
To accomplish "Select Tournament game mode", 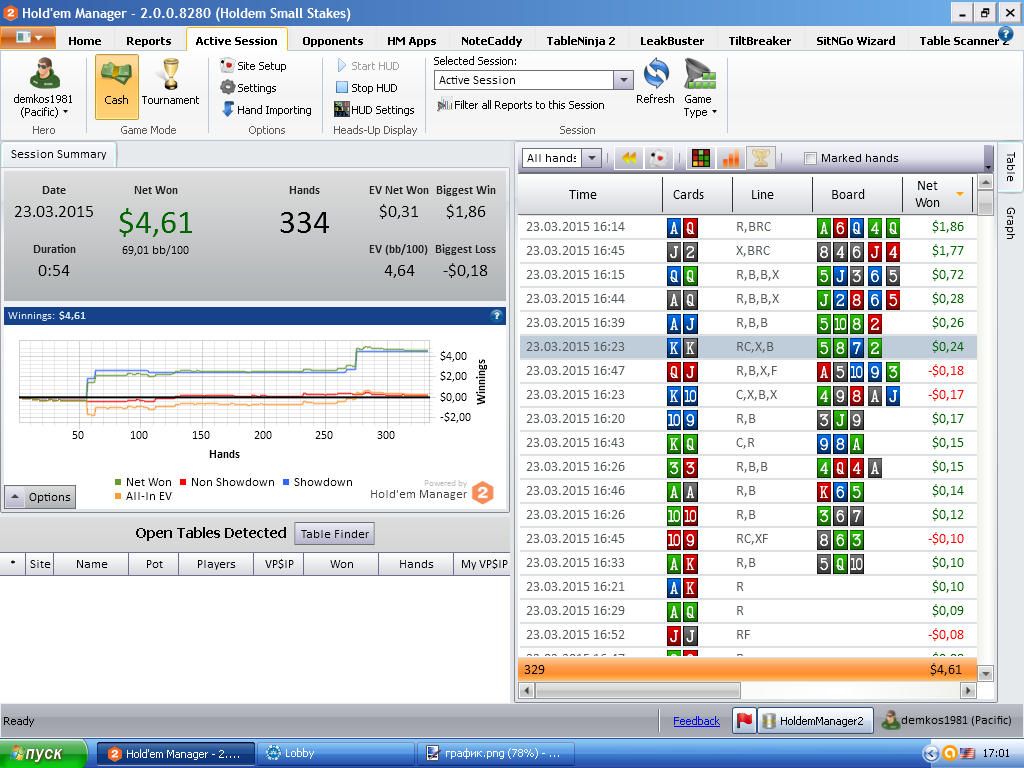I will [x=170, y=83].
